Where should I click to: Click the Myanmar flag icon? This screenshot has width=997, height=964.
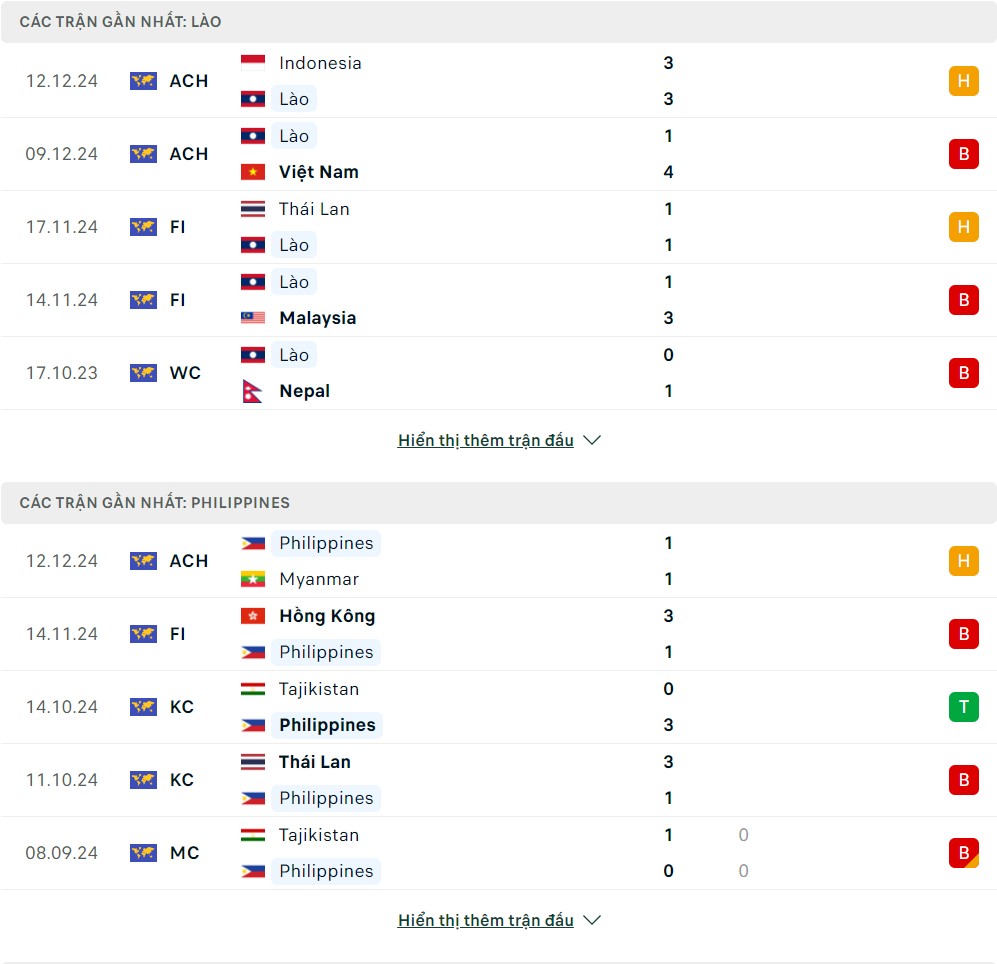[252, 579]
